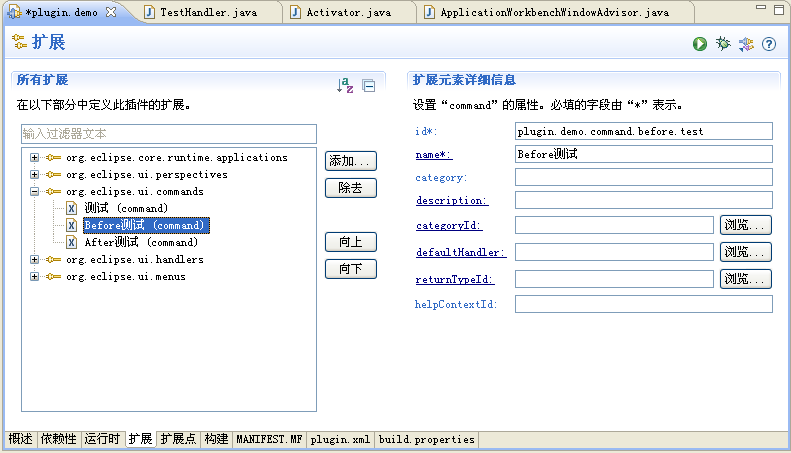Viewport: 791px width, 453px height.
Task: Click the name* hyperlink label
Action: (434, 155)
